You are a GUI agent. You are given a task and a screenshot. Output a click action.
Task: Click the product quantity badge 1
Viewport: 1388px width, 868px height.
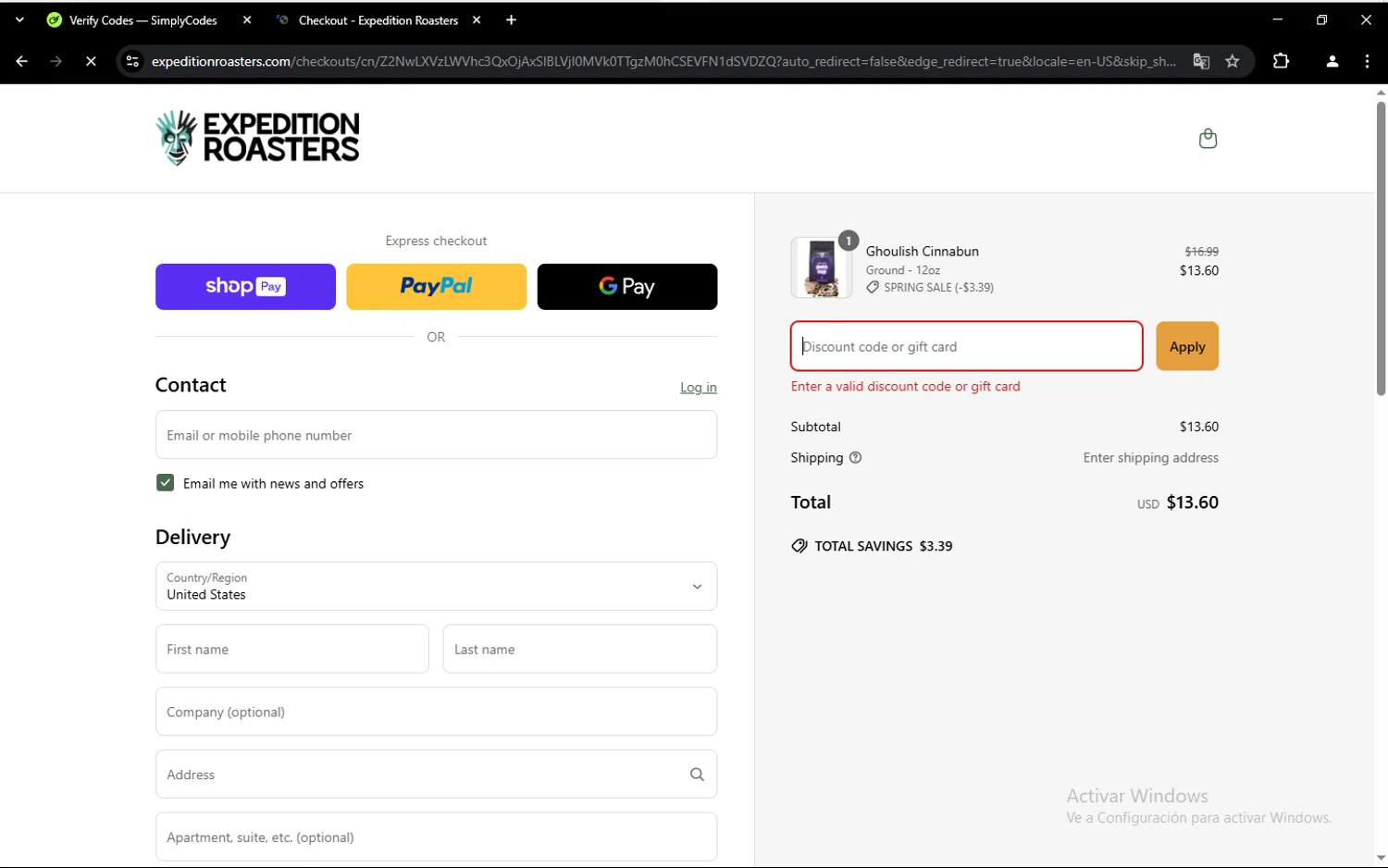tap(849, 241)
